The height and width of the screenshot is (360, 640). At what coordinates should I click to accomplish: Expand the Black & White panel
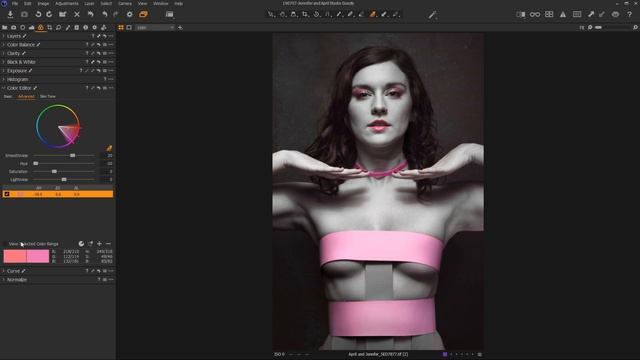4,62
